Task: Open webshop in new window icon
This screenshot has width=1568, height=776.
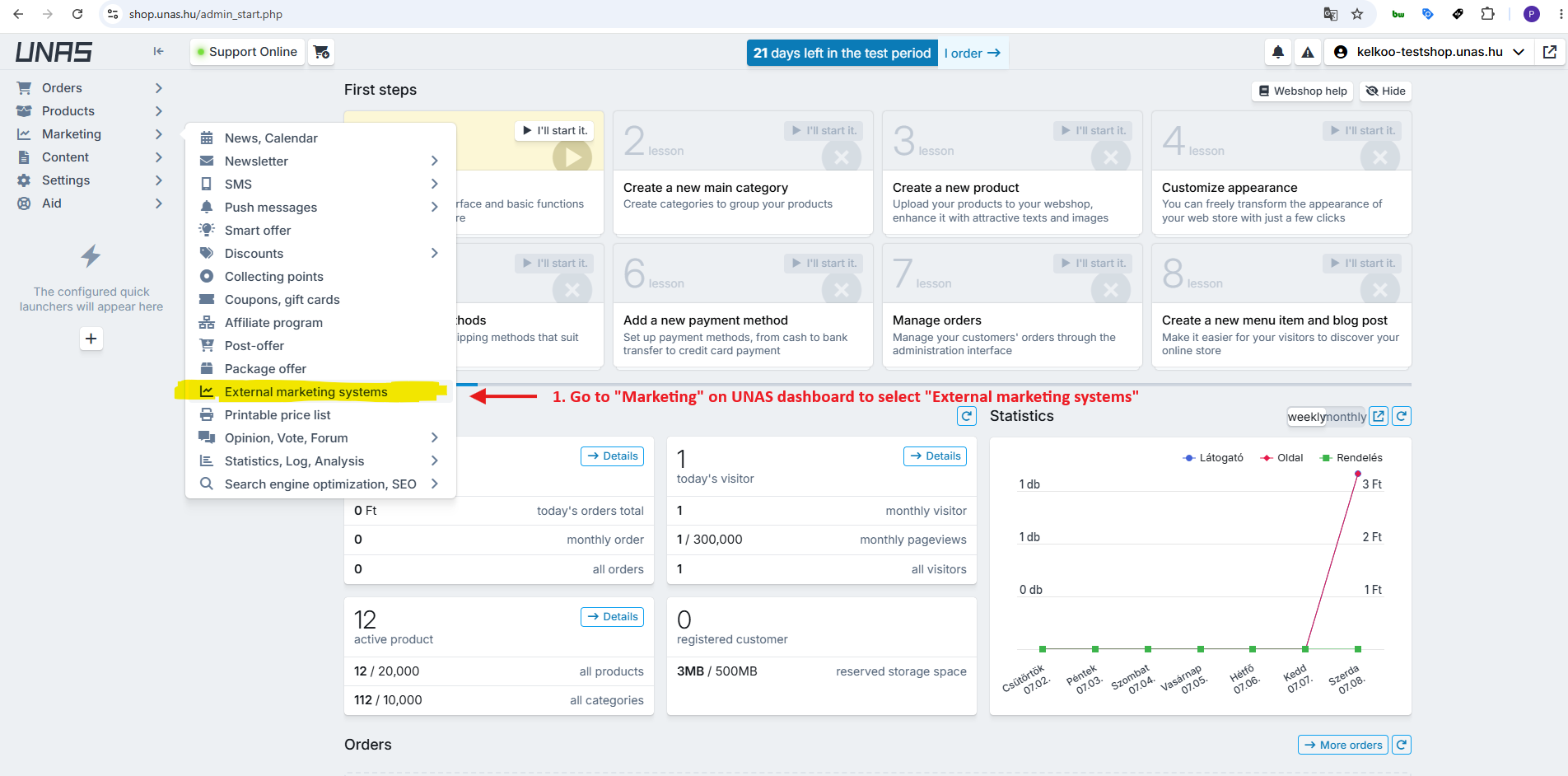Action: click(x=1550, y=52)
